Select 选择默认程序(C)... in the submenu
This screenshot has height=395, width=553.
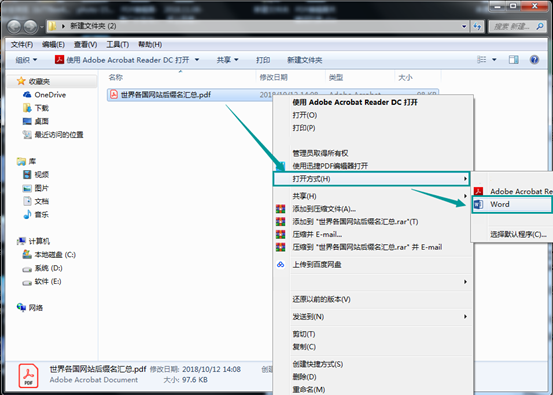518,234
